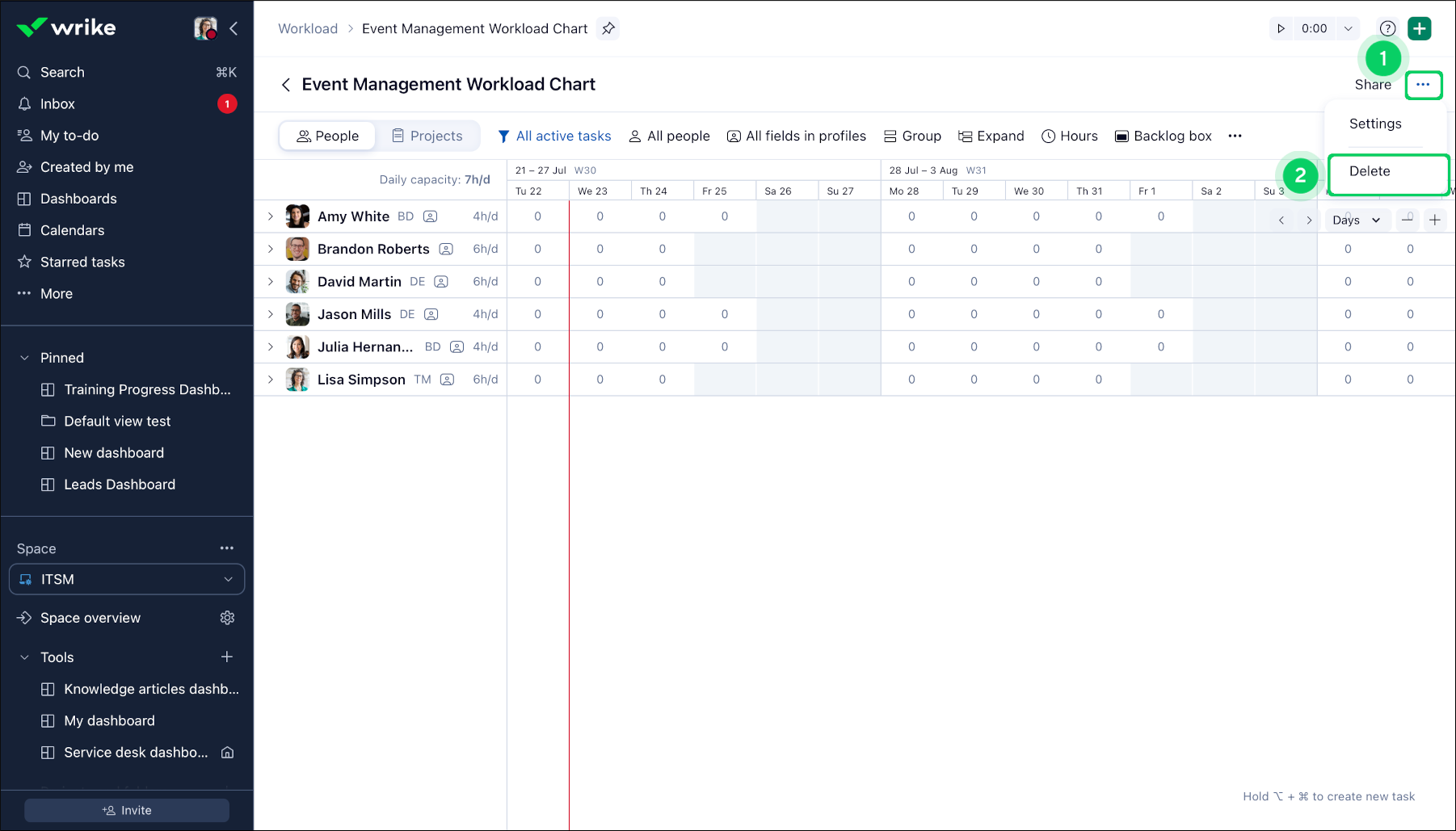1456x831 pixels.
Task: Expand Amy White's row
Action: pyautogui.click(x=271, y=216)
